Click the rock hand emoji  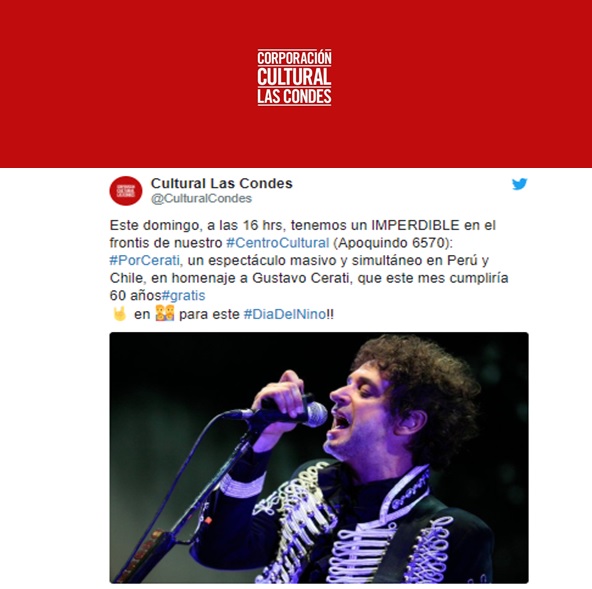120,314
